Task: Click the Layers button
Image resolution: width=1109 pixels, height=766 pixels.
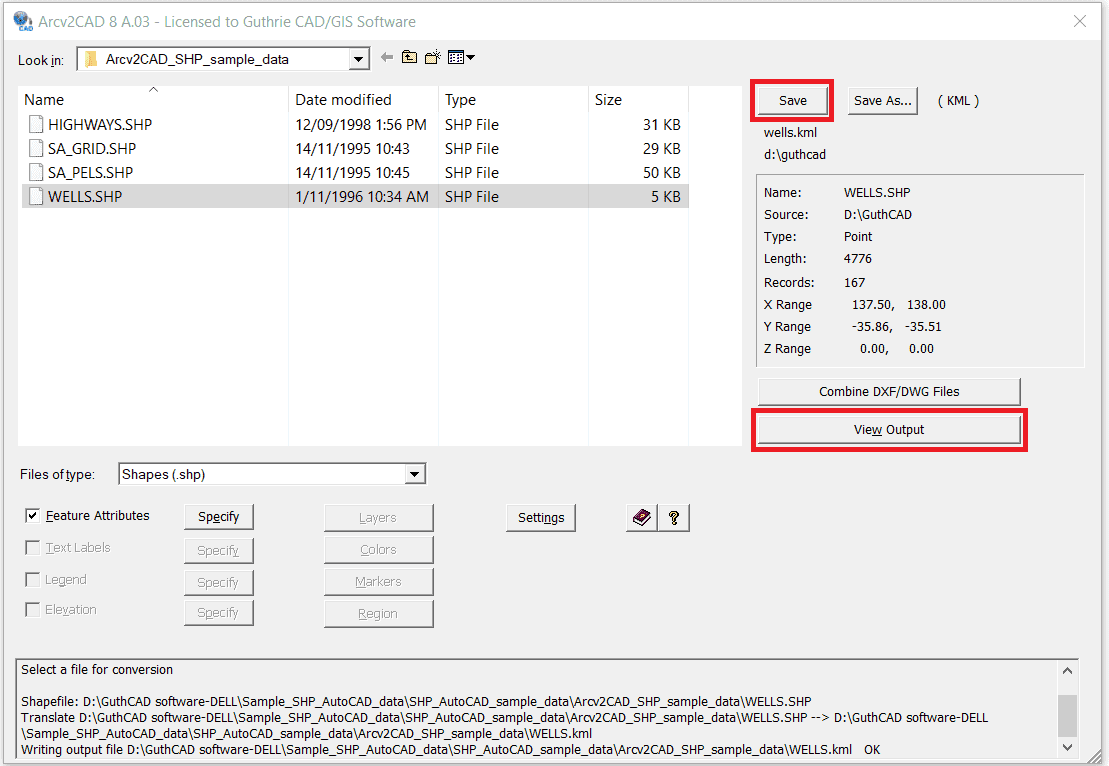Action: click(378, 518)
